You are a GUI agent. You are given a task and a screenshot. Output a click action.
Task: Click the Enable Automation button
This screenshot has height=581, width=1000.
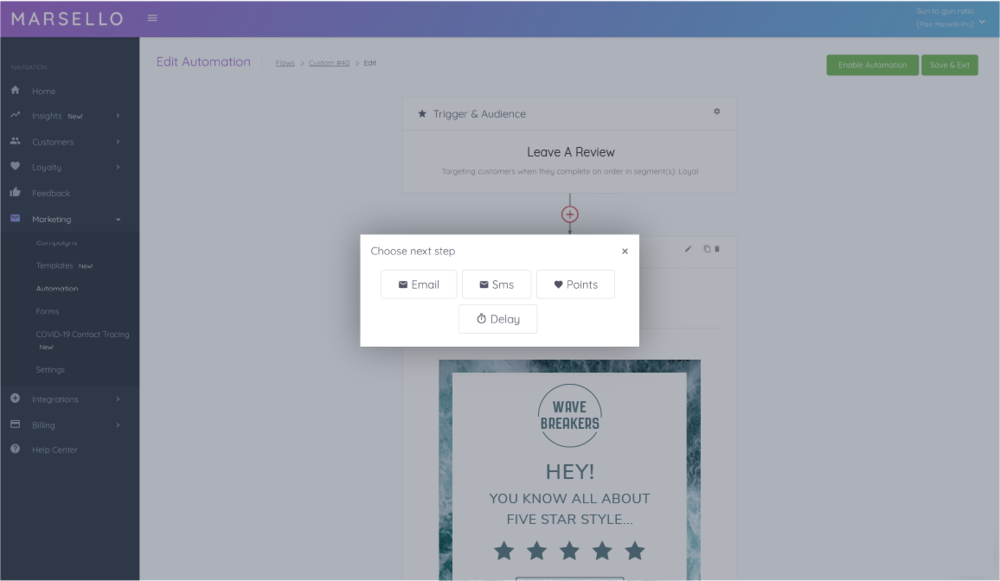(x=872, y=63)
